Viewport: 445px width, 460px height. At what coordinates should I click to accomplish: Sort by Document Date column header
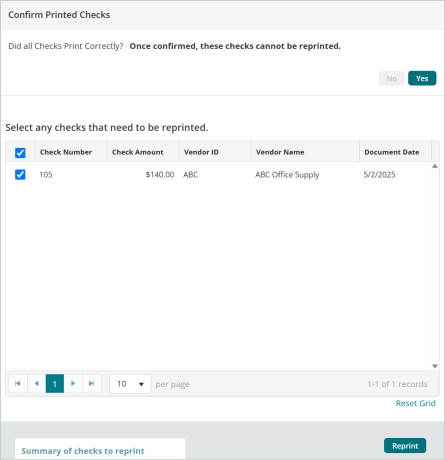click(x=392, y=152)
